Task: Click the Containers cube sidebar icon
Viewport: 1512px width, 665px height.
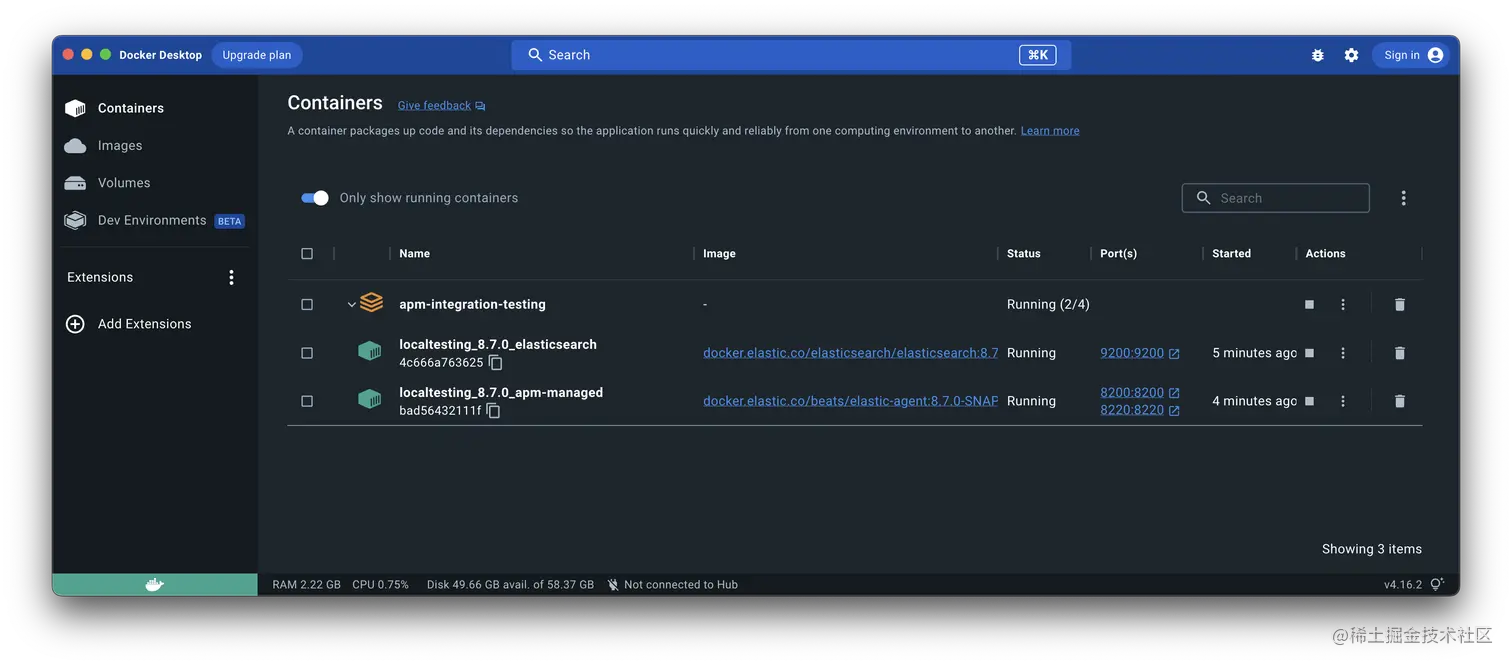Action: click(x=75, y=108)
